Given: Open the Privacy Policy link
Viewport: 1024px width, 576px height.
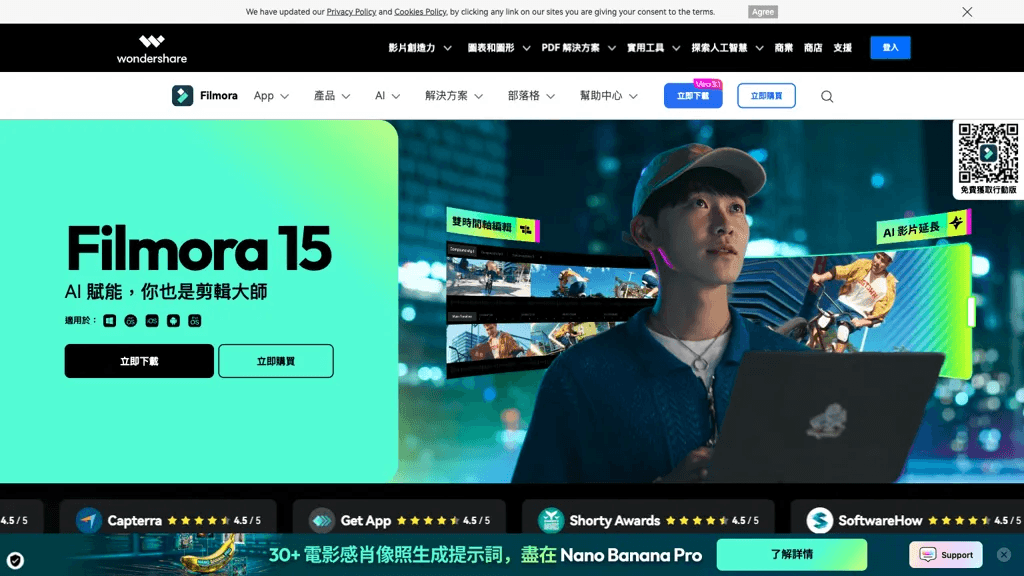Looking at the screenshot, I should pos(351,12).
